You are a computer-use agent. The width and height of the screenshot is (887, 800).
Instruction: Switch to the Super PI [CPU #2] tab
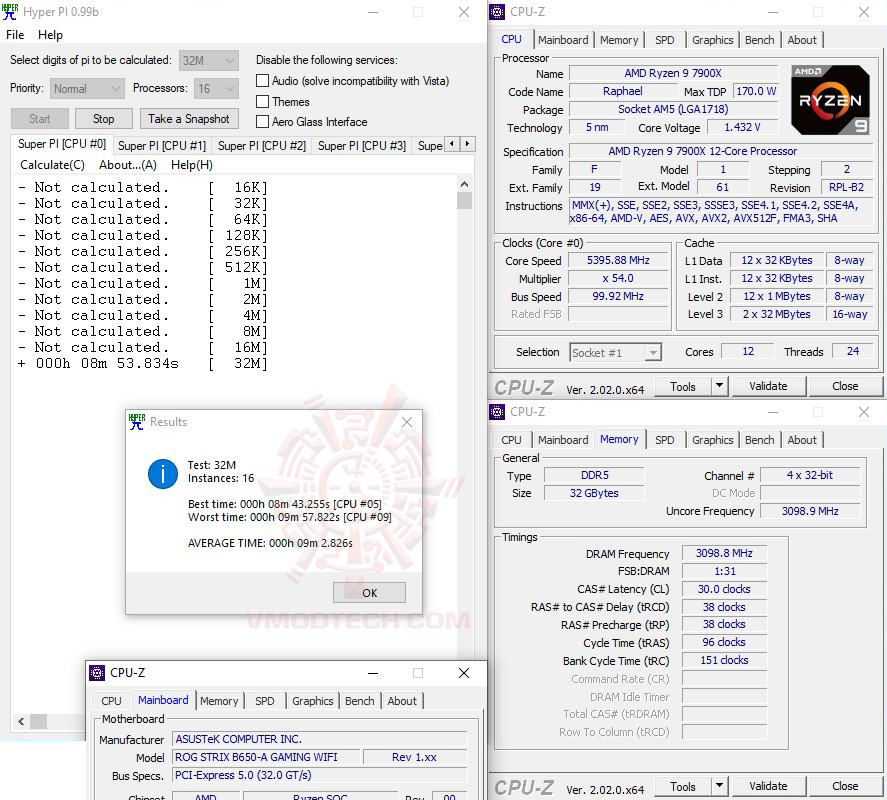[262, 144]
